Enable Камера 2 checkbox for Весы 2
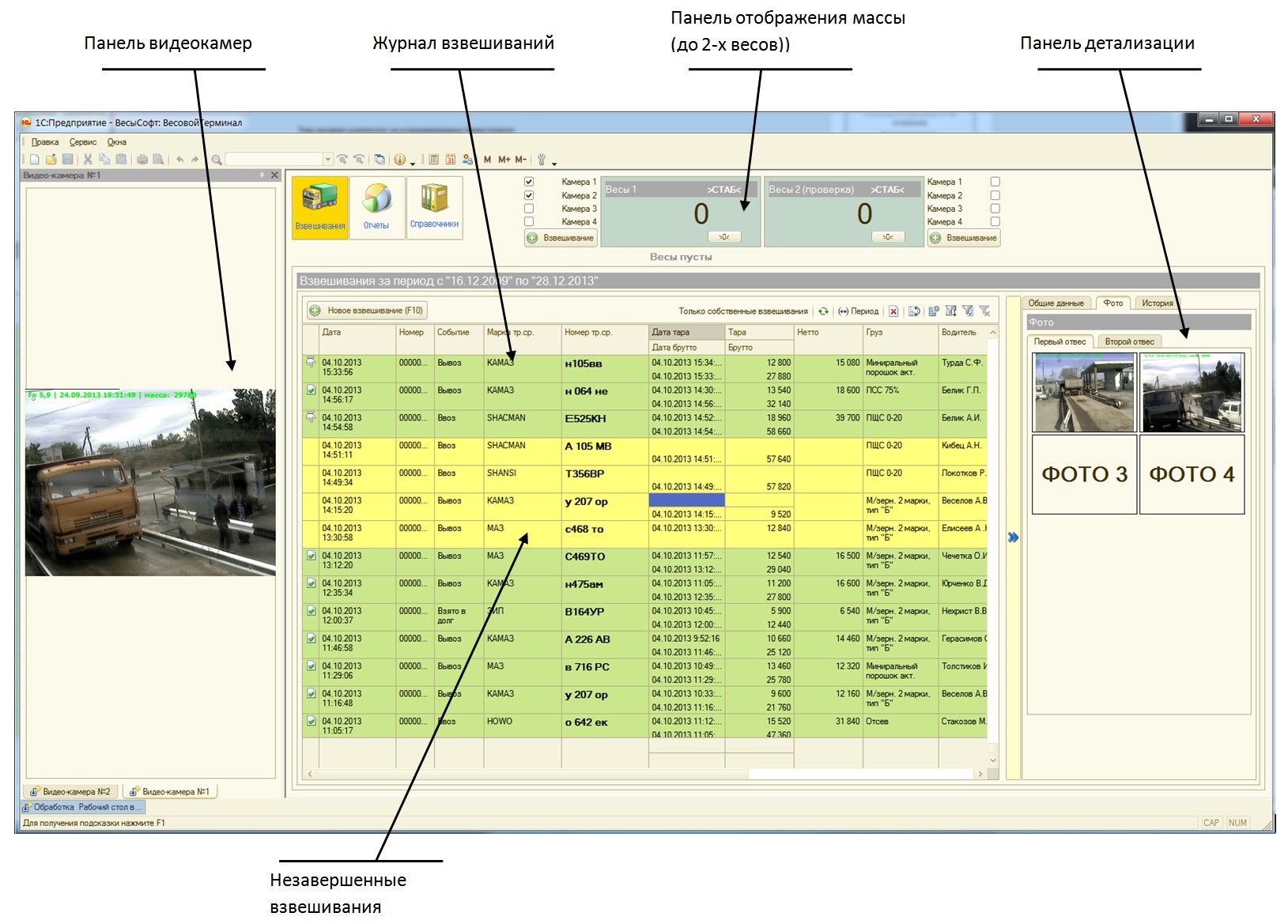The image size is (1288, 924). (995, 195)
